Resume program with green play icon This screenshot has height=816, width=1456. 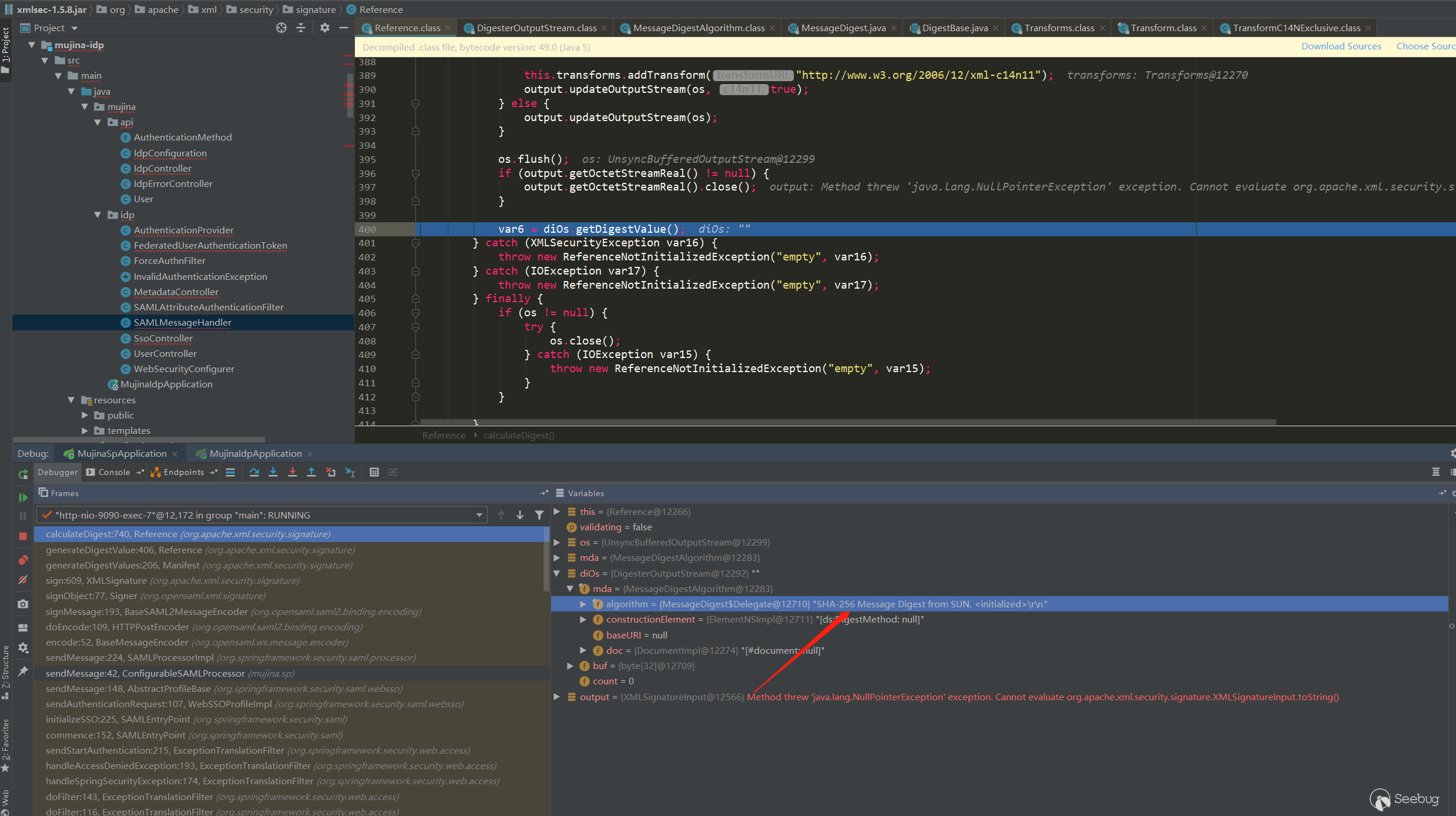click(x=23, y=497)
